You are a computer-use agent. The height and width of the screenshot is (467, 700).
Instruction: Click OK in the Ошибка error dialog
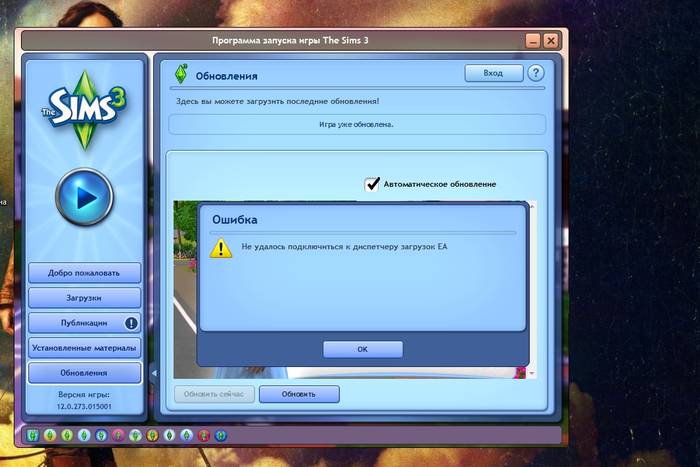pos(363,349)
